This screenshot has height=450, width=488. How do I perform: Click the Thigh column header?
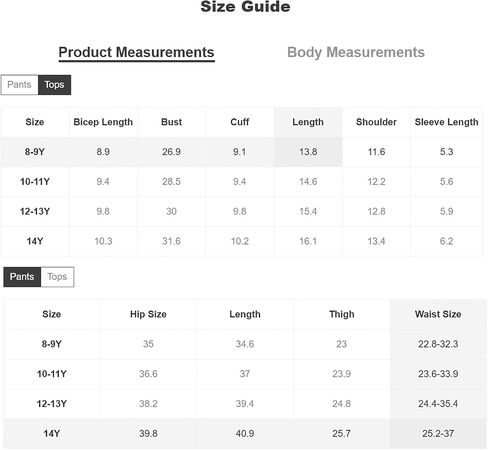[342, 314]
